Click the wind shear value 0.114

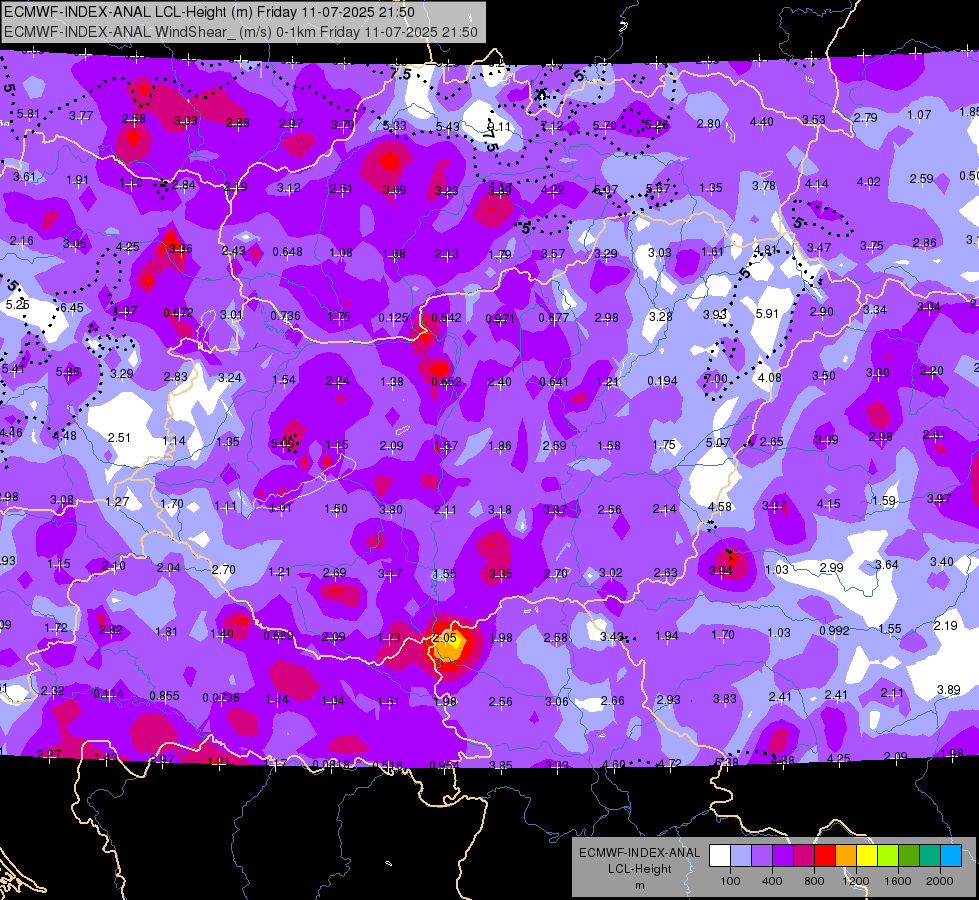(109, 694)
